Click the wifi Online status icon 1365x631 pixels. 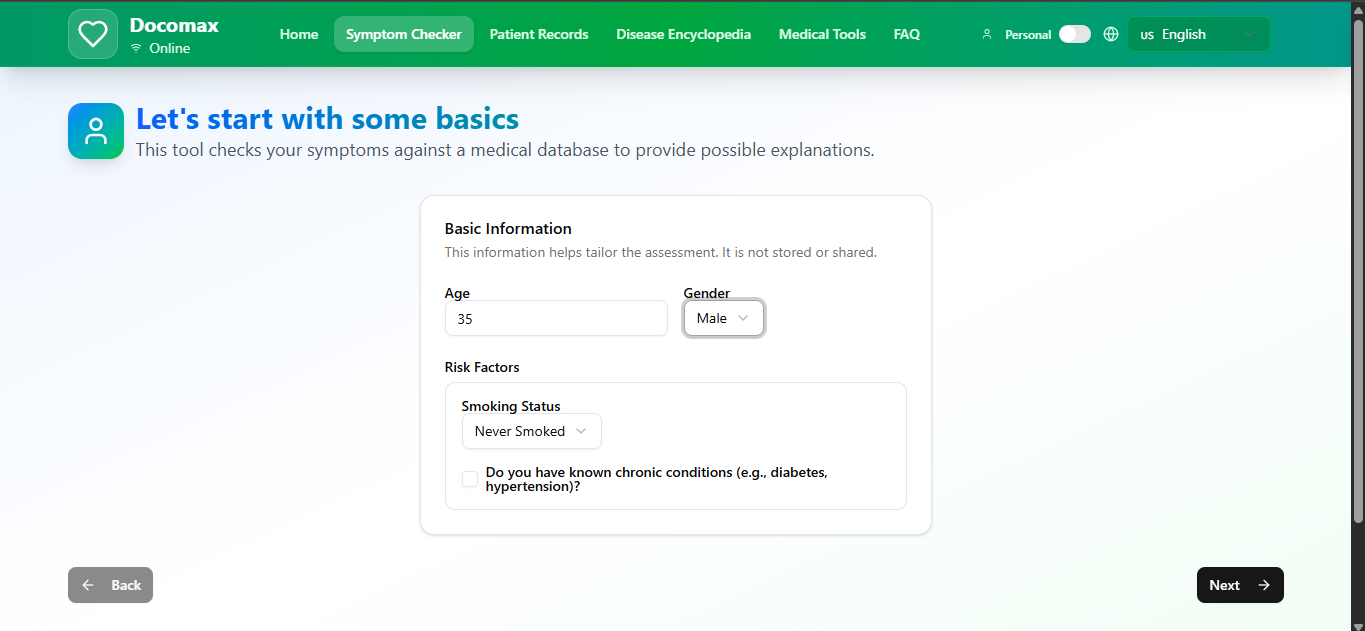click(x=136, y=48)
